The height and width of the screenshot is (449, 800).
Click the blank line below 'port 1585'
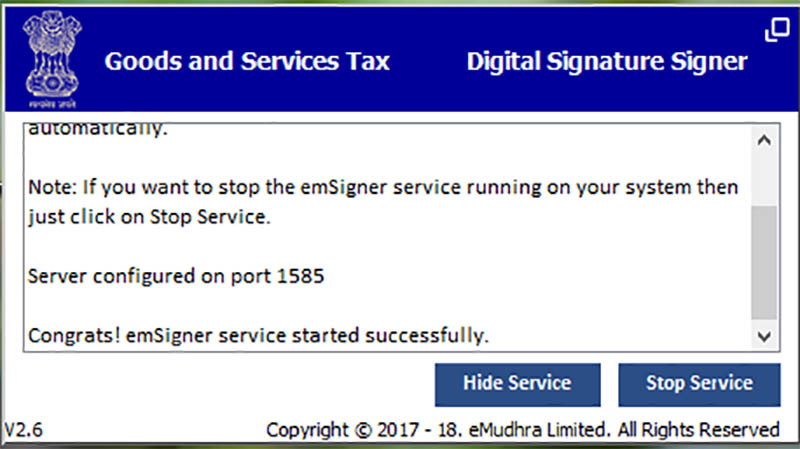(x=300, y=305)
